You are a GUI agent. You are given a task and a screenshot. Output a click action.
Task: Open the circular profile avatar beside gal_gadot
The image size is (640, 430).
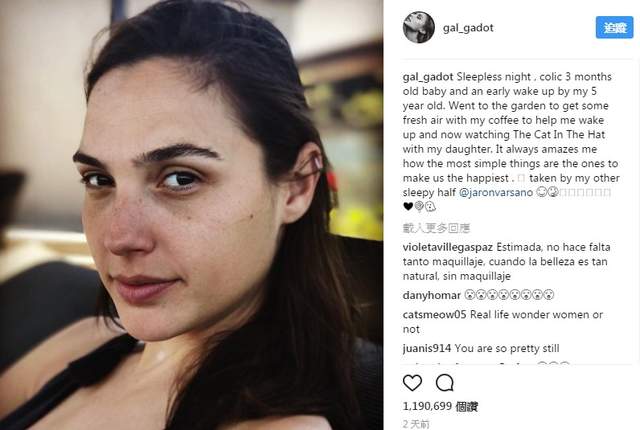pyautogui.click(x=418, y=27)
